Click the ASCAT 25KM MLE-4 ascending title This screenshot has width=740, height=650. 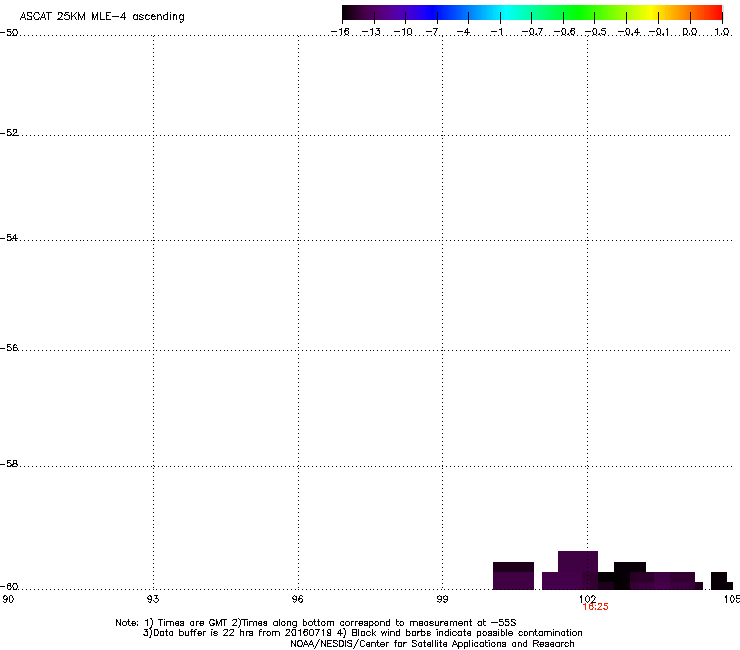coord(102,17)
